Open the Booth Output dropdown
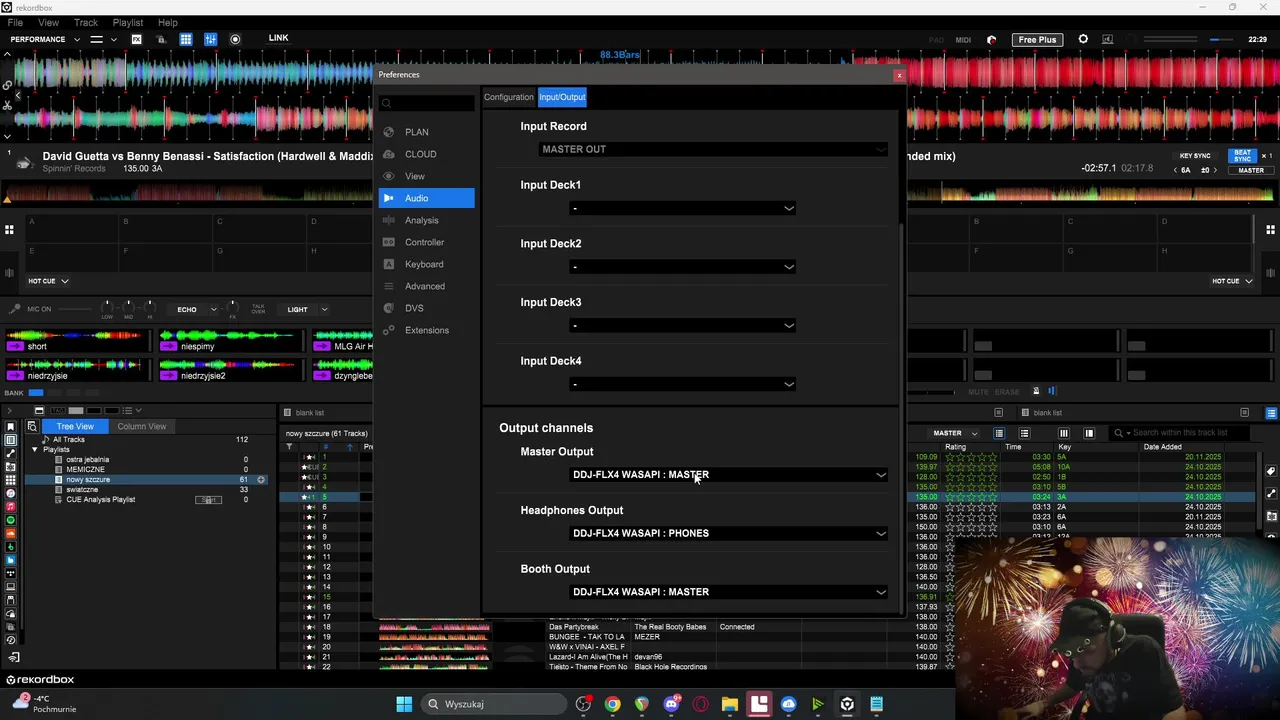Screen dimensions: 1280x720 pyautogui.click(x=729, y=592)
